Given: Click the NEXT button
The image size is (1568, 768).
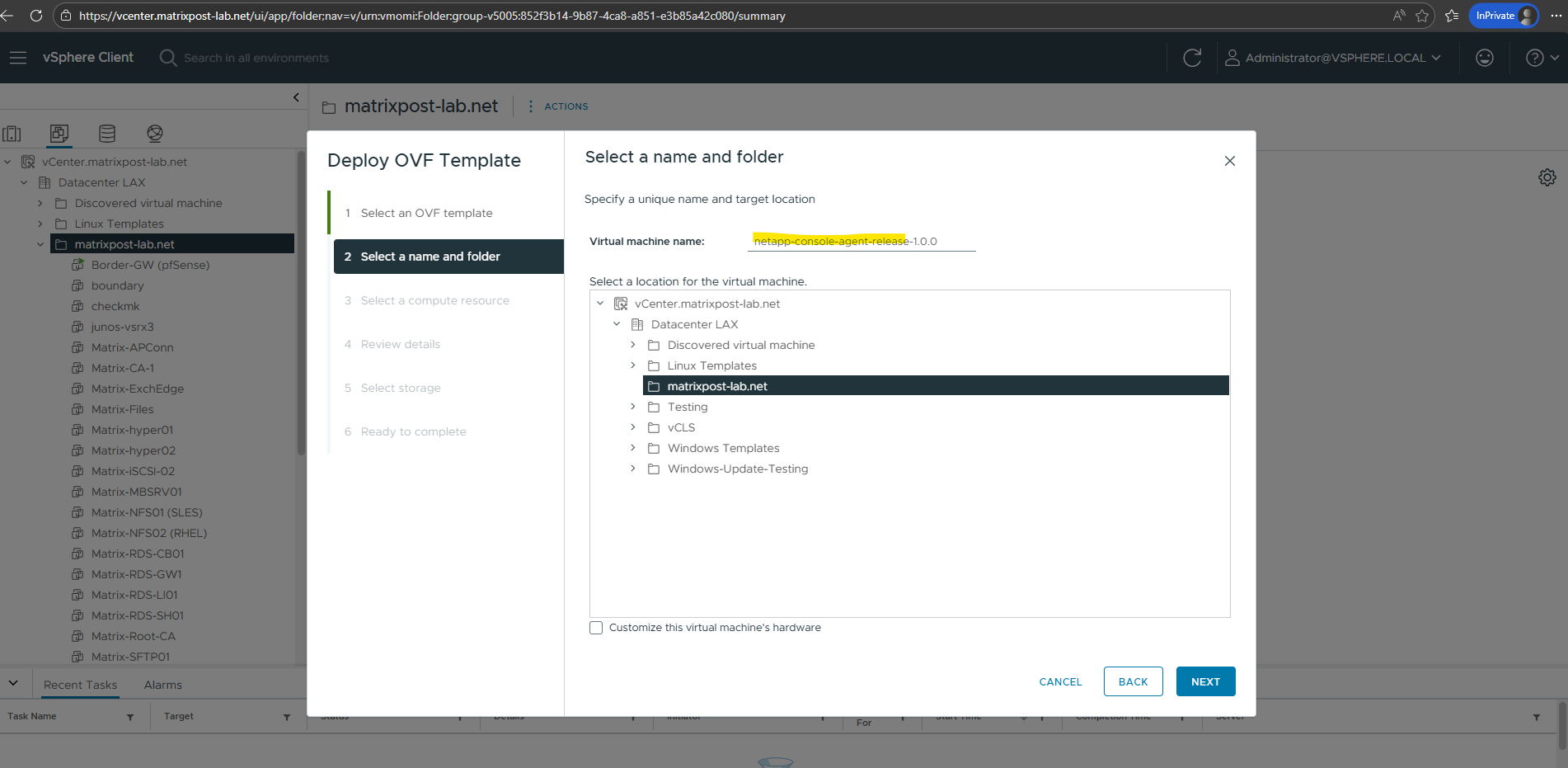Looking at the screenshot, I should click(x=1205, y=681).
